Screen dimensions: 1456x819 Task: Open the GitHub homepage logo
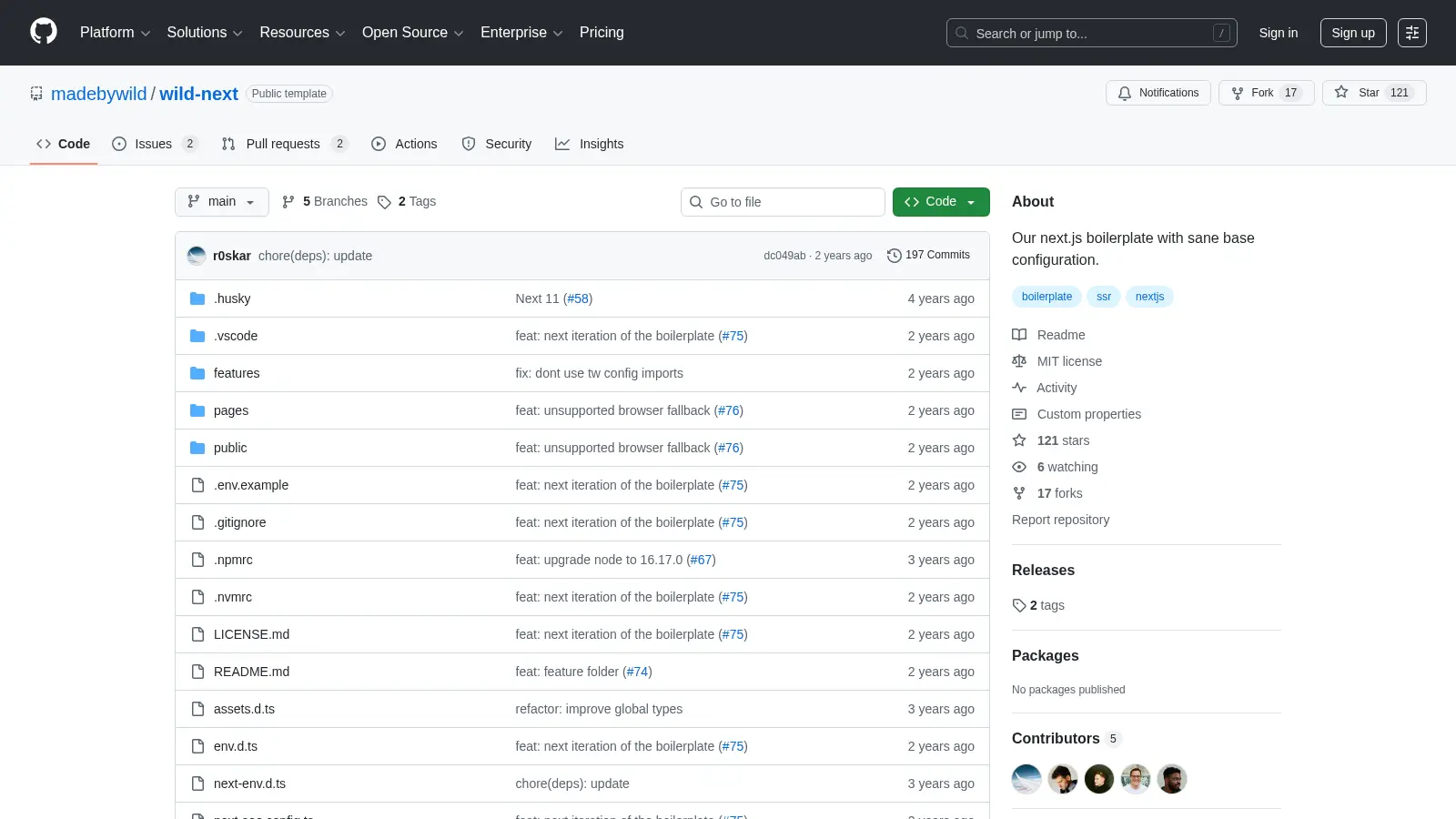coord(44,32)
